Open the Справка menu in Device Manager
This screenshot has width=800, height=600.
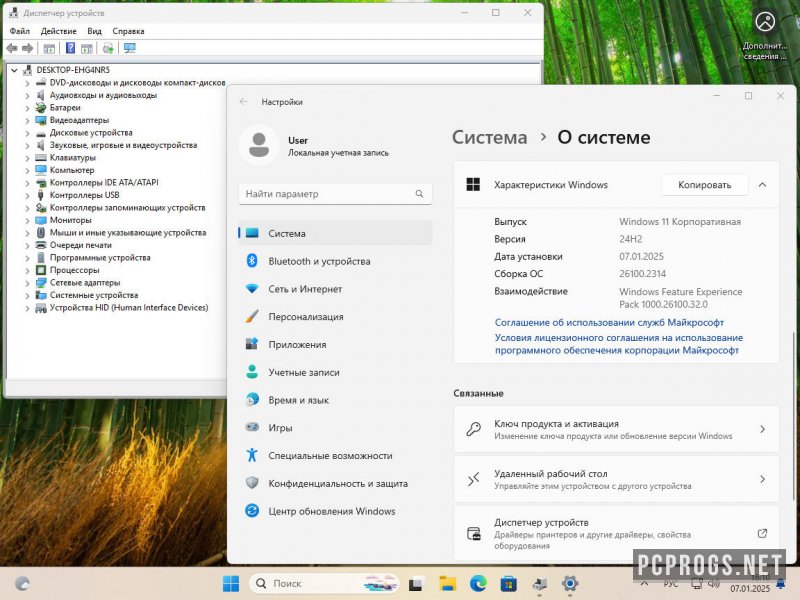(128, 31)
